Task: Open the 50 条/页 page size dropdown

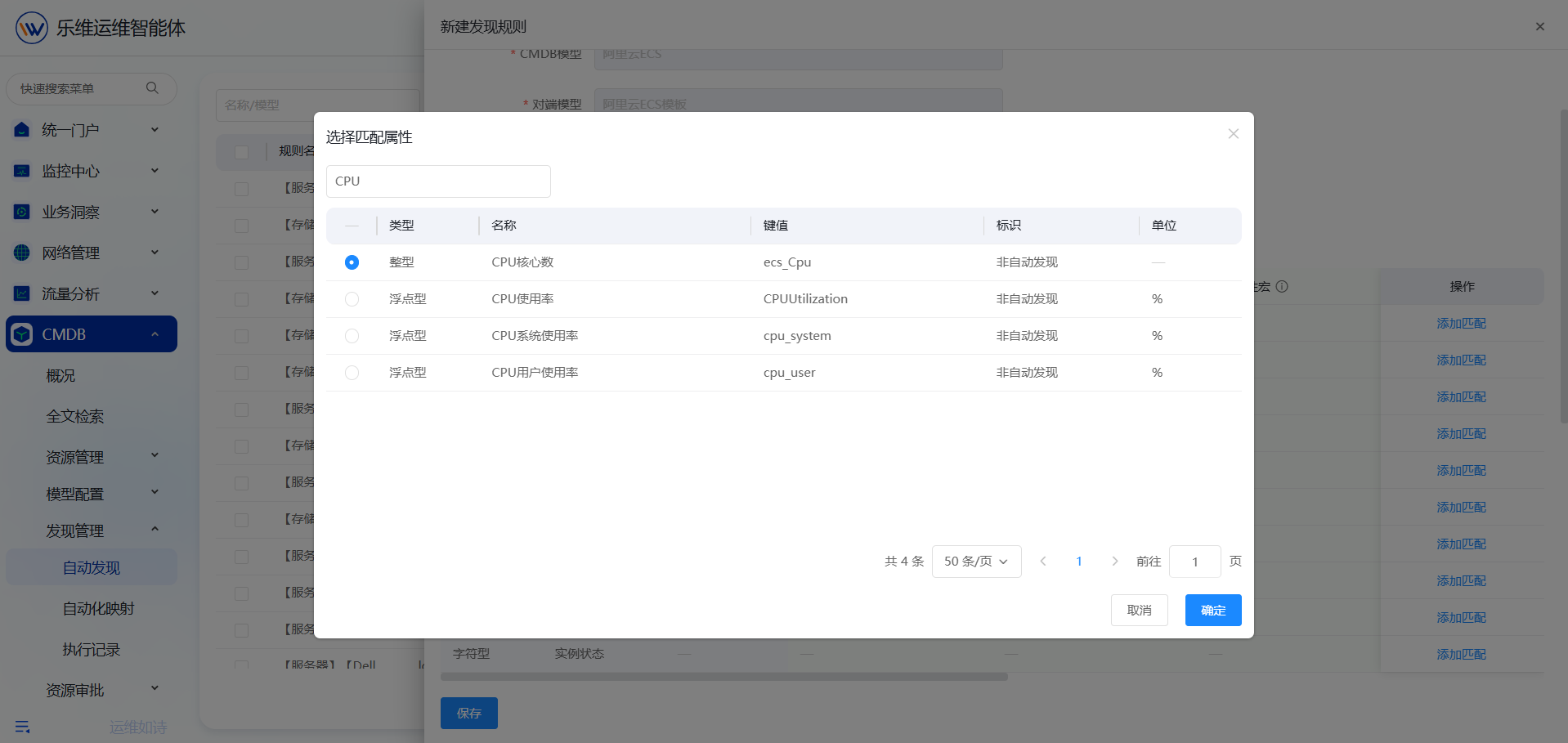Action: pyautogui.click(x=976, y=562)
